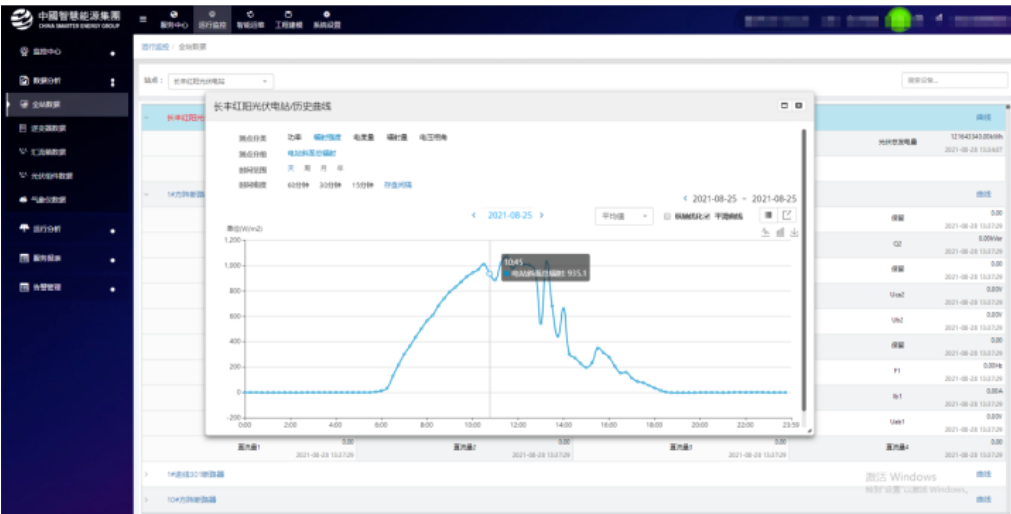The height and width of the screenshot is (514, 1011).
Task: Open 运行监控 in the top navigation
Action: coord(212,19)
